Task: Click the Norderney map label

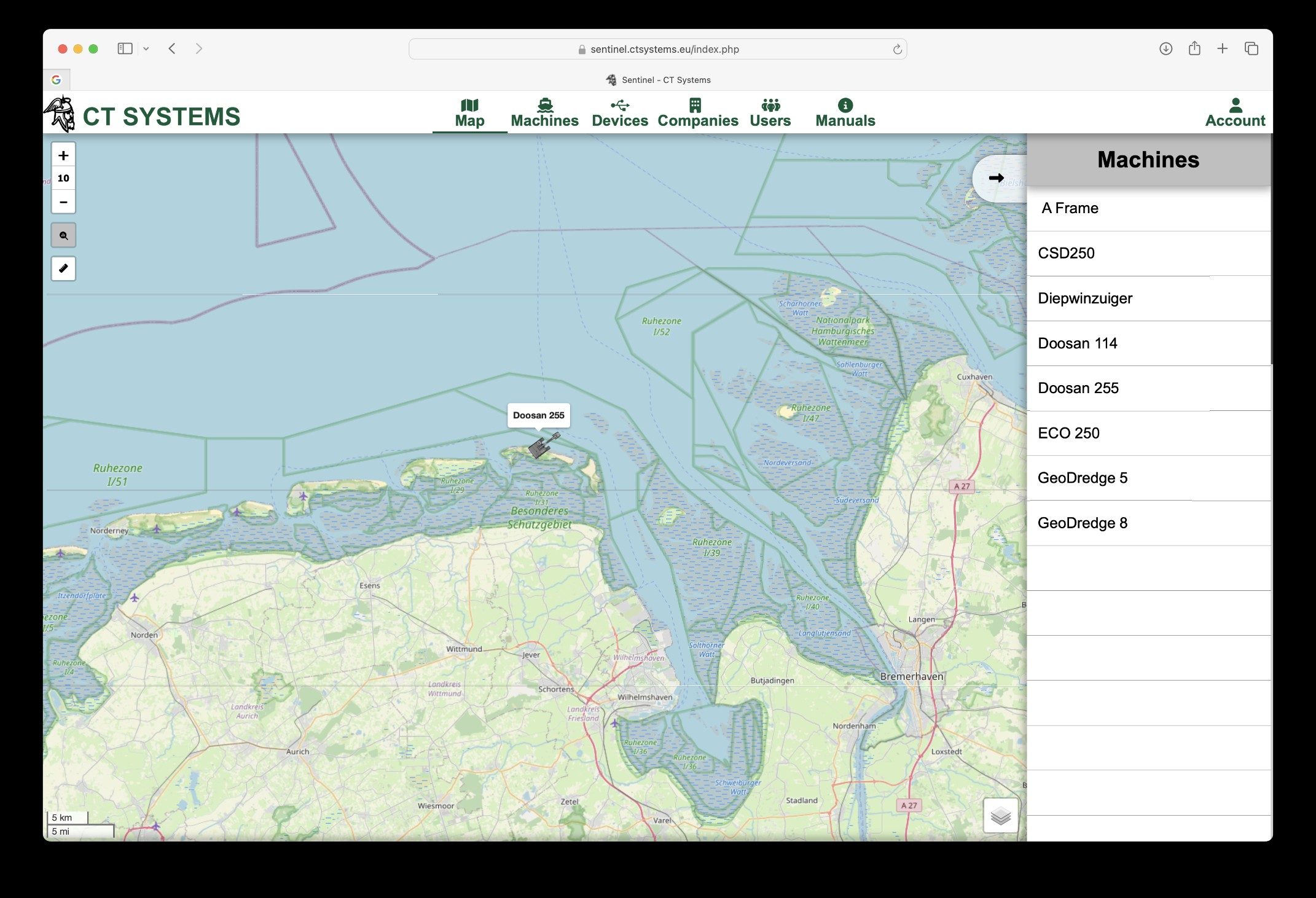Action: pos(109,531)
